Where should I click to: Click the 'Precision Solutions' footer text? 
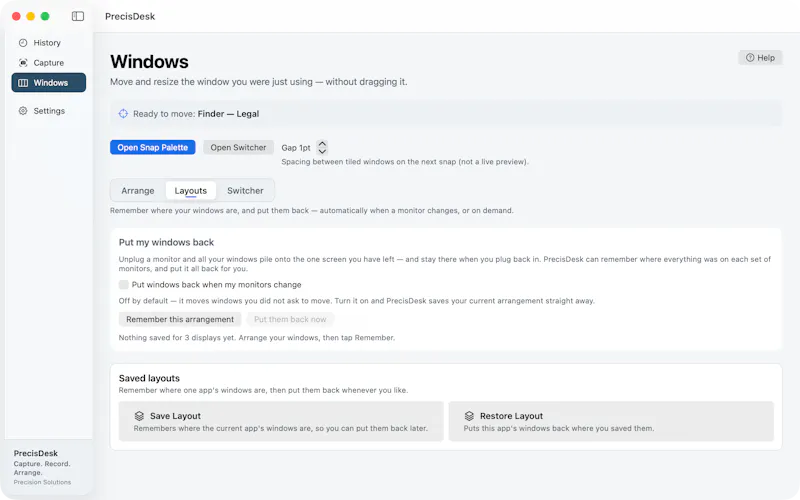coord(42,482)
